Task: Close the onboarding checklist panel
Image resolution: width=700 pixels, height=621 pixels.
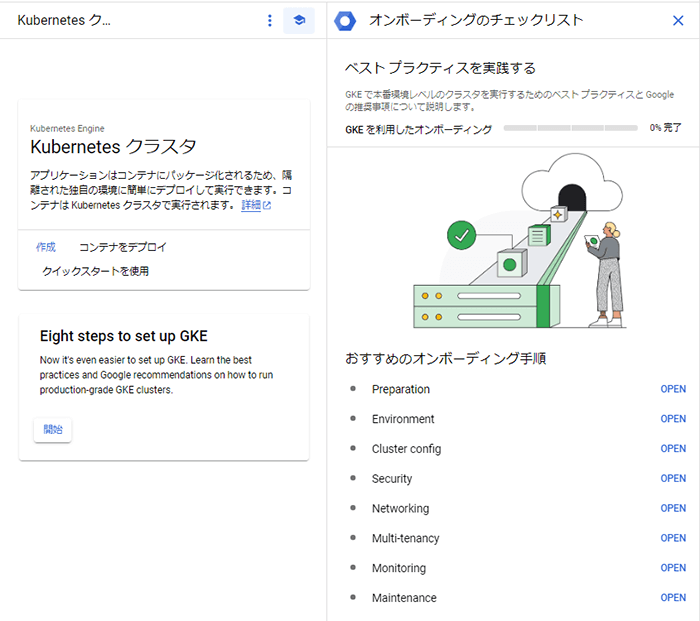Action: coord(678,20)
